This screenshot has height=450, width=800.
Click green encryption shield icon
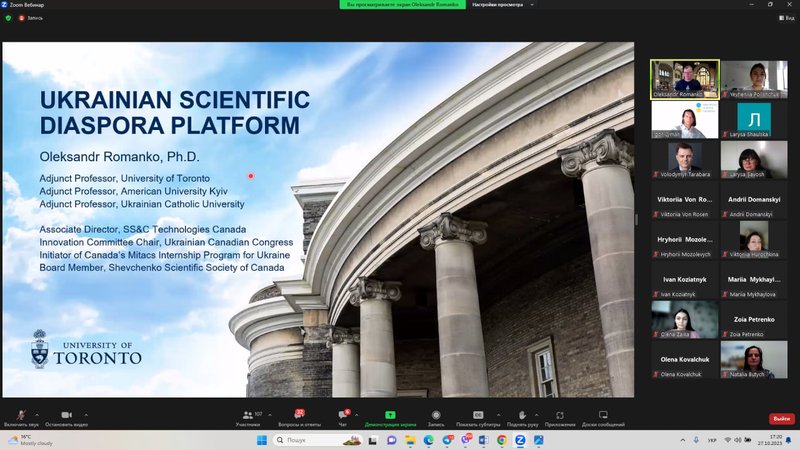[8, 18]
